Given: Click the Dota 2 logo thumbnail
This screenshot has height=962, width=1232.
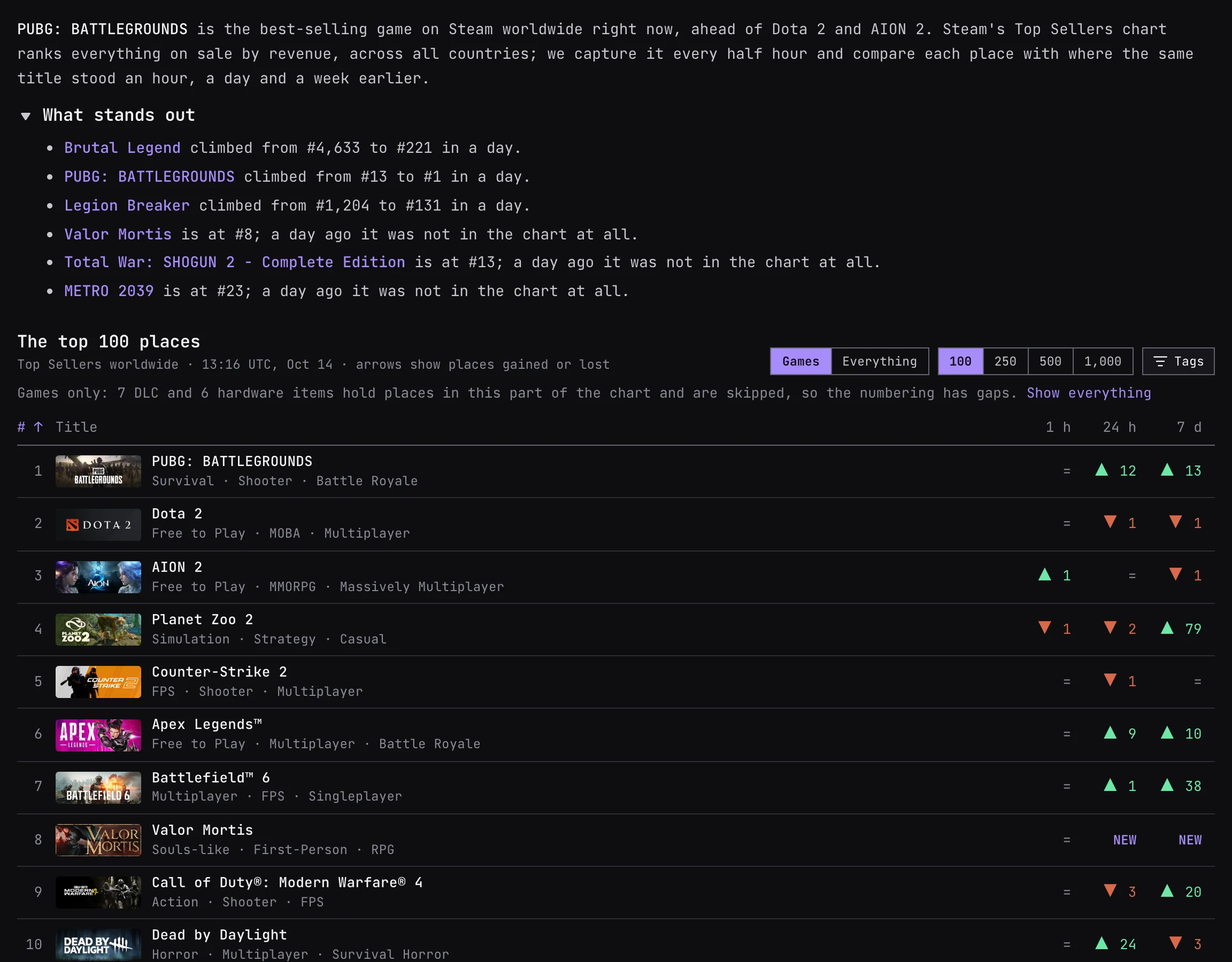Looking at the screenshot, I should tap(98, 524).
